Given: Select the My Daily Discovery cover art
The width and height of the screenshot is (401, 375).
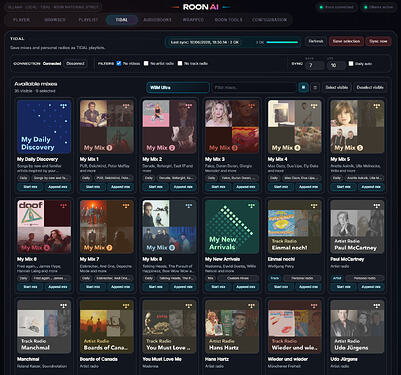Looking at the screenshot, I should click(44, 127).
